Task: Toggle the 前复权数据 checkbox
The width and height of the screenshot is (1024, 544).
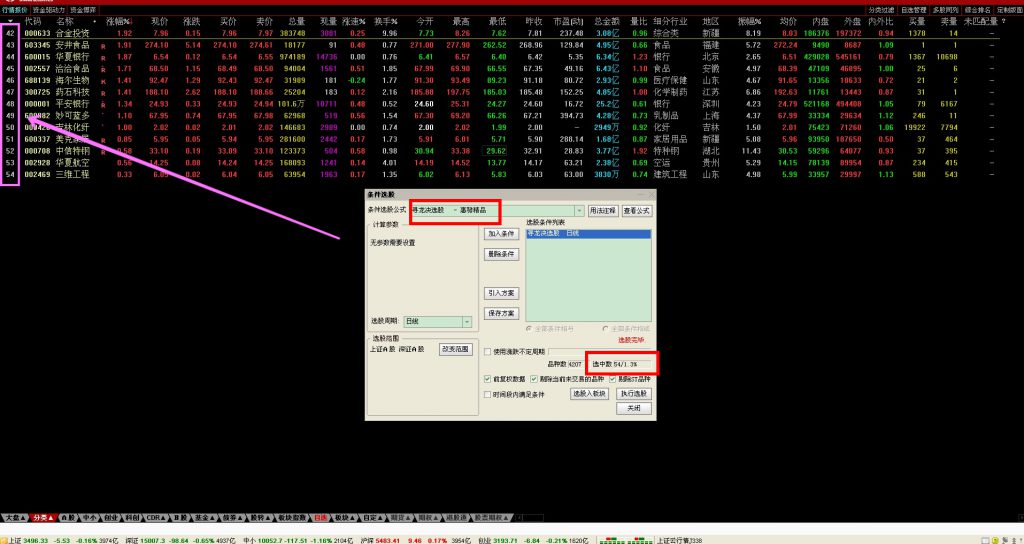Action: coord(487,379)
